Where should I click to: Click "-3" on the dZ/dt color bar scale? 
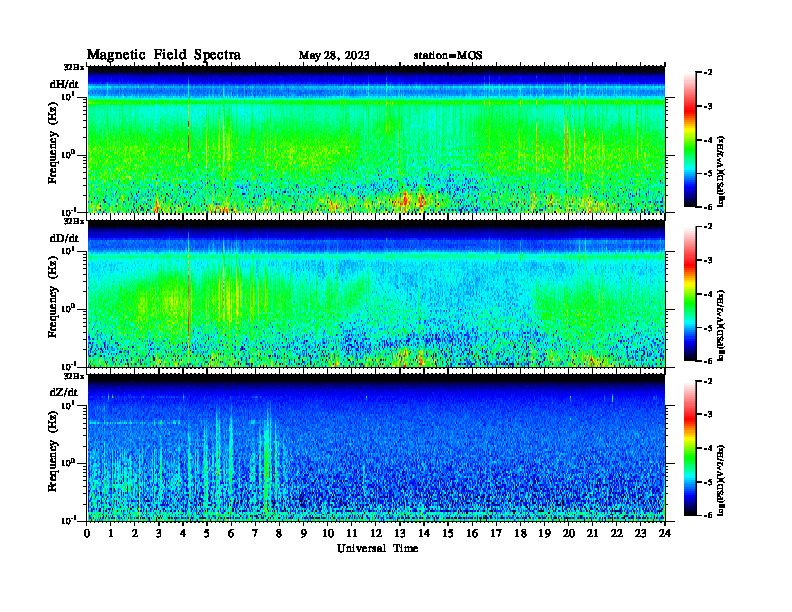coord(708,415)
